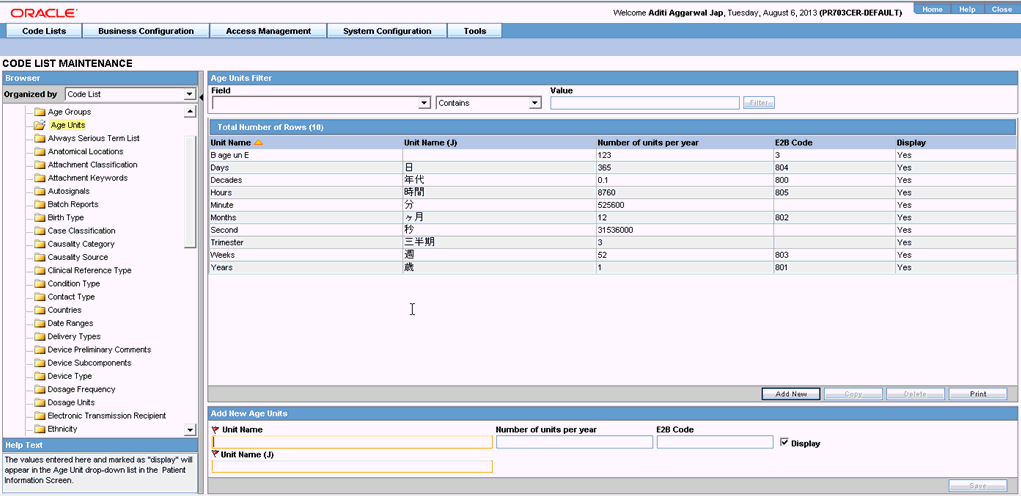Click the Countries folder icon
1021x496 pixels.
coord(39,310)
